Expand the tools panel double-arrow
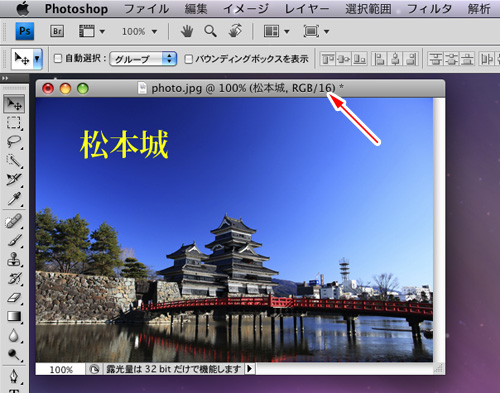Image resolution: width=500 pixels, height=393 pixels. point(5,78)
